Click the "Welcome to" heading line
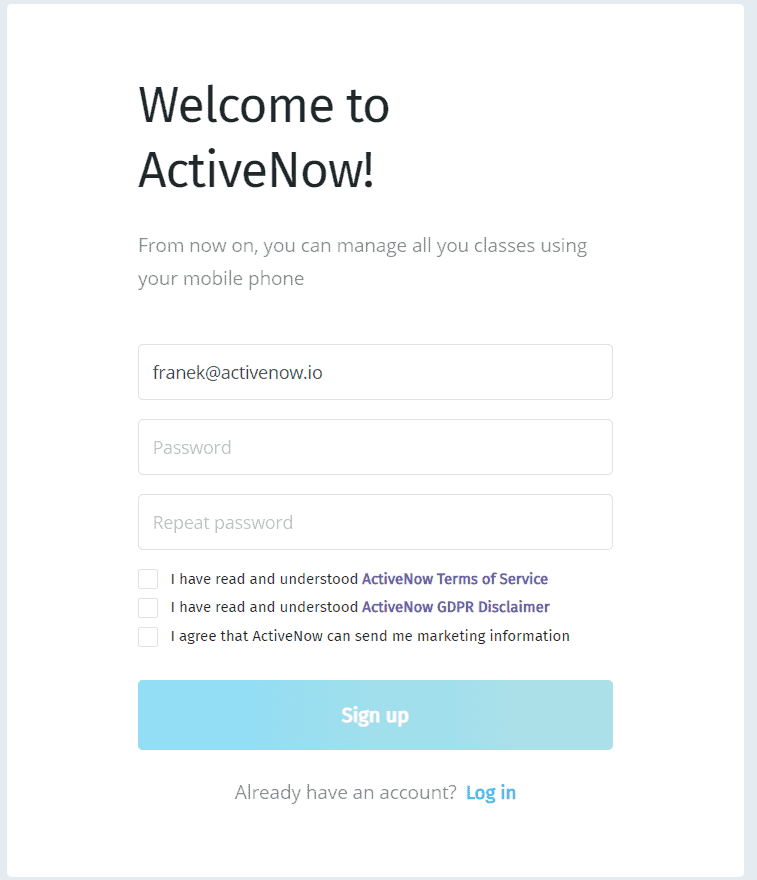 264,105
